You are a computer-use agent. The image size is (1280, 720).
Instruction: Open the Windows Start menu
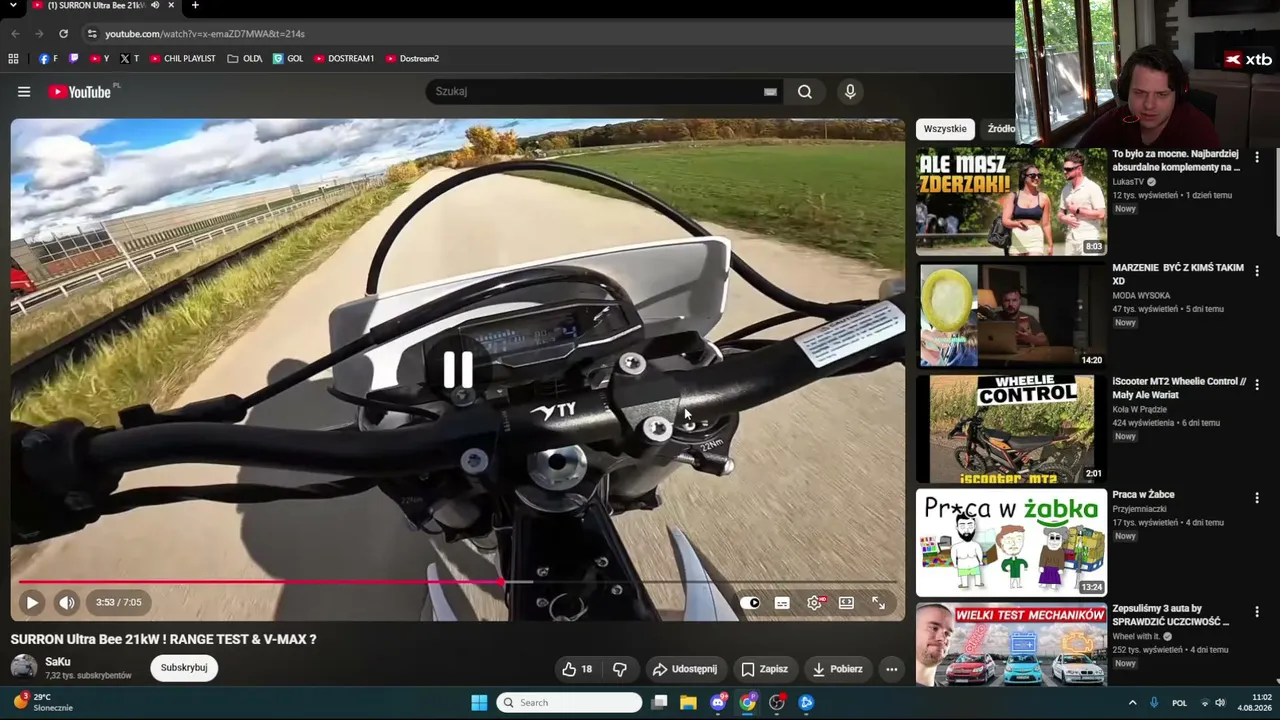479,703
